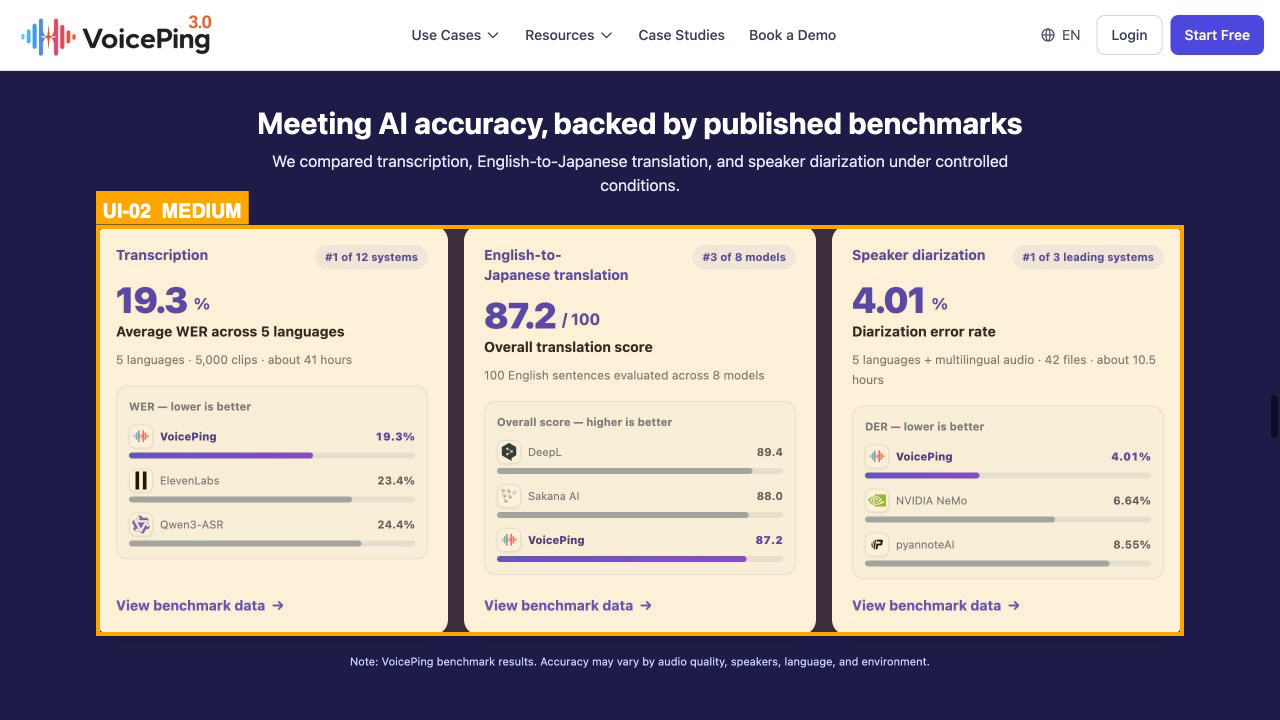Click 'DER — lower is better' label
This screenshot has width=1280, height=720.
pyautogui.click(x=925, y=427)
